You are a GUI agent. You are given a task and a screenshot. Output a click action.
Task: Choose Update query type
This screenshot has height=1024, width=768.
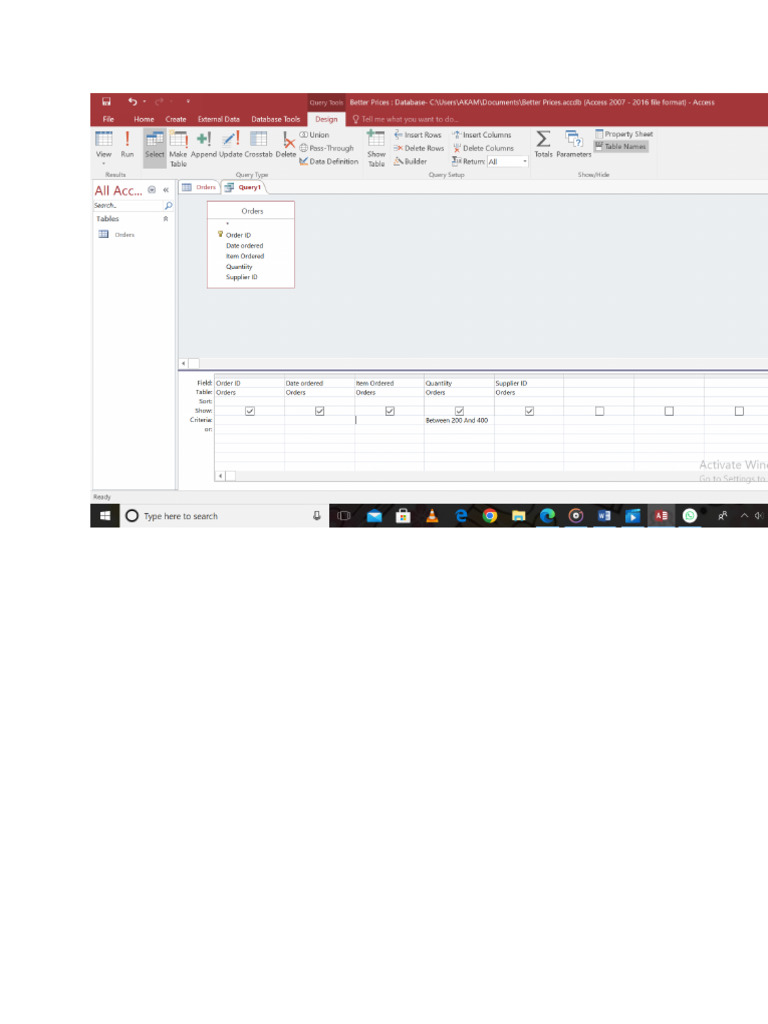[231, 145]
